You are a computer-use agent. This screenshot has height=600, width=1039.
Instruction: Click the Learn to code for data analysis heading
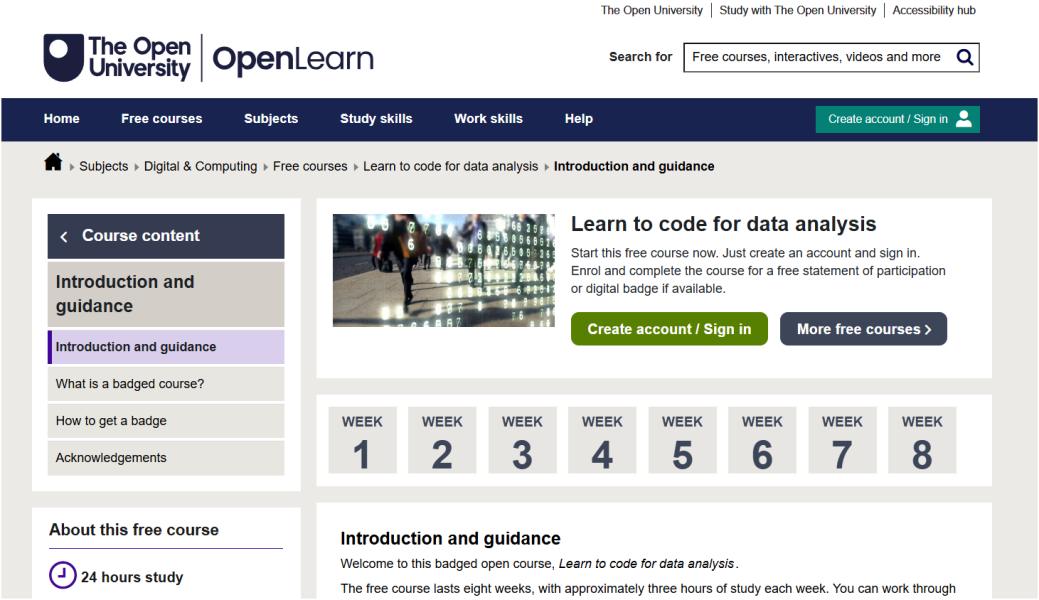pyautogui.click(x=724, y=224)
